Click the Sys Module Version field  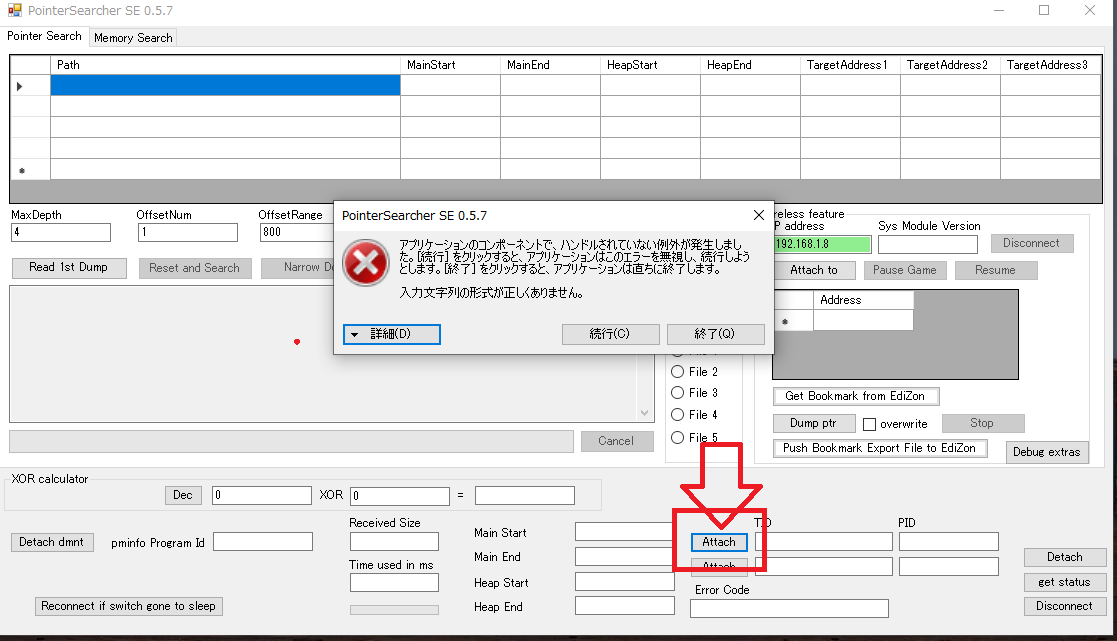(x=928, y=244)
